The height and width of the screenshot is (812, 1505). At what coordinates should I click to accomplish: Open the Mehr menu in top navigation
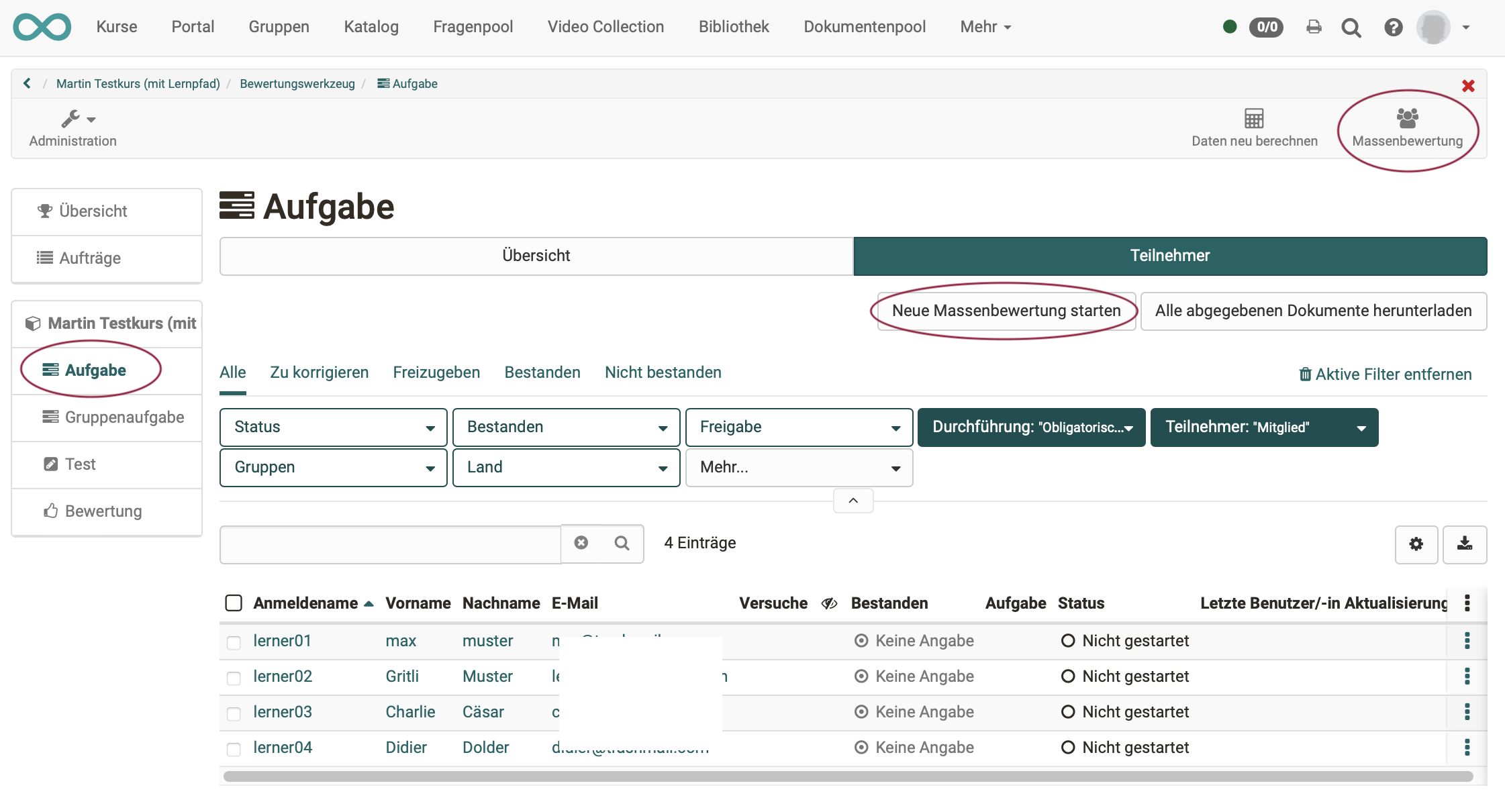[985, 27]
